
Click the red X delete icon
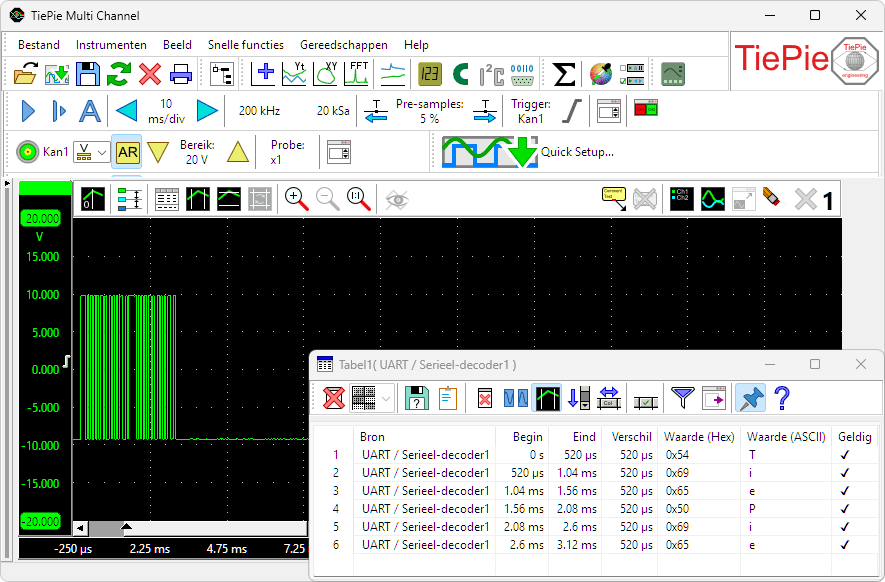pos(150,74)
